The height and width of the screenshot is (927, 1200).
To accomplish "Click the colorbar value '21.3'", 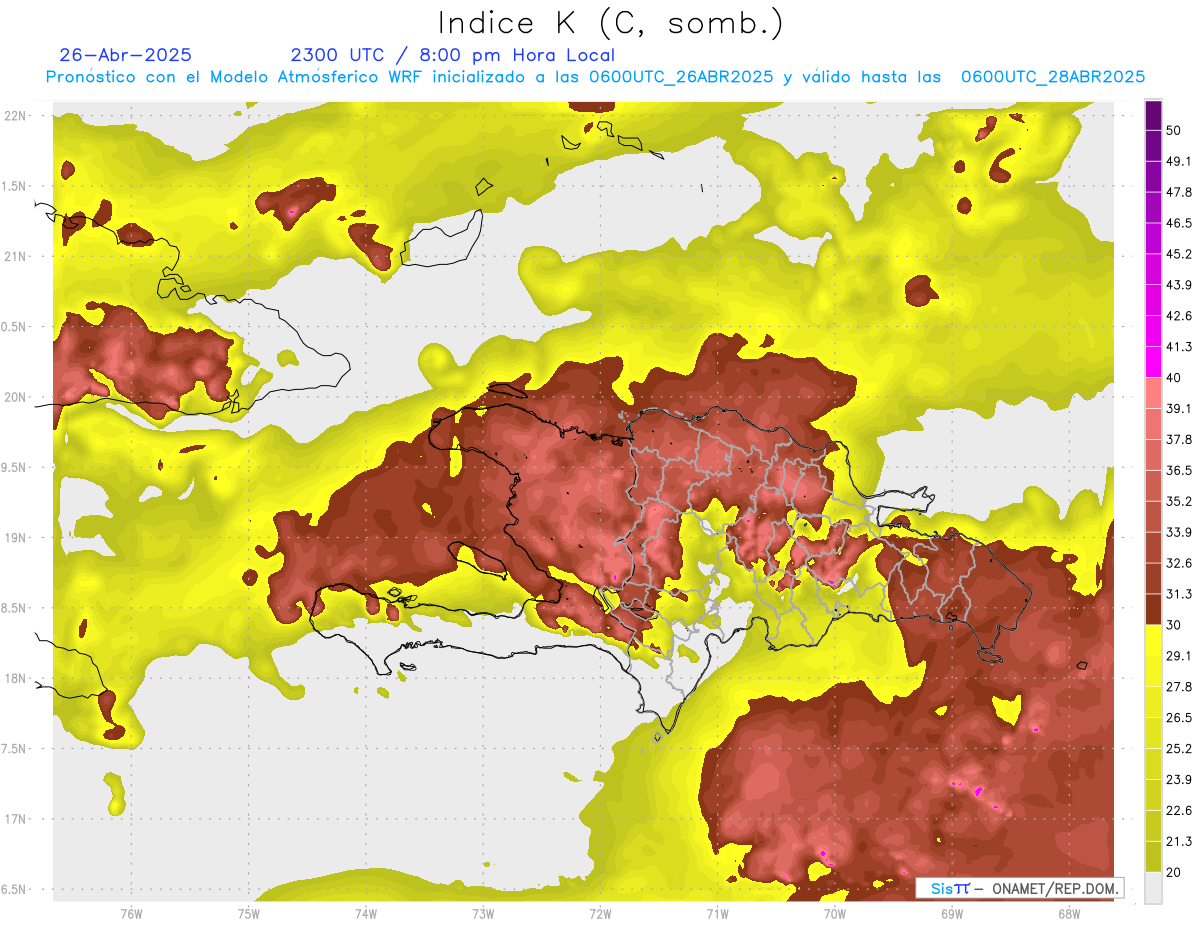I will click(x=1178, y=841).
